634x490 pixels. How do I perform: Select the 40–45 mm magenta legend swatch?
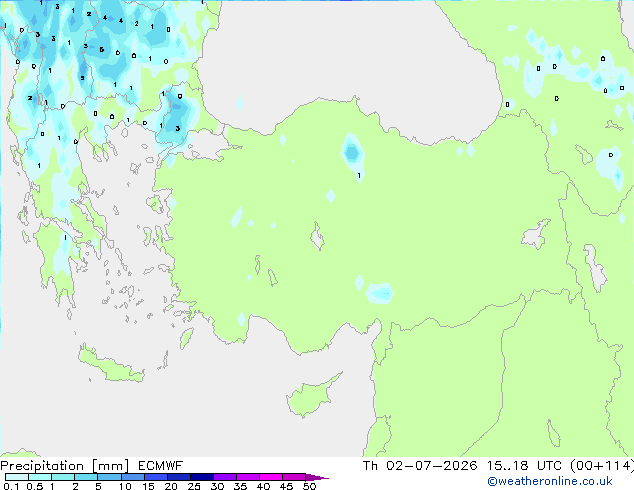tap(271, 477)
